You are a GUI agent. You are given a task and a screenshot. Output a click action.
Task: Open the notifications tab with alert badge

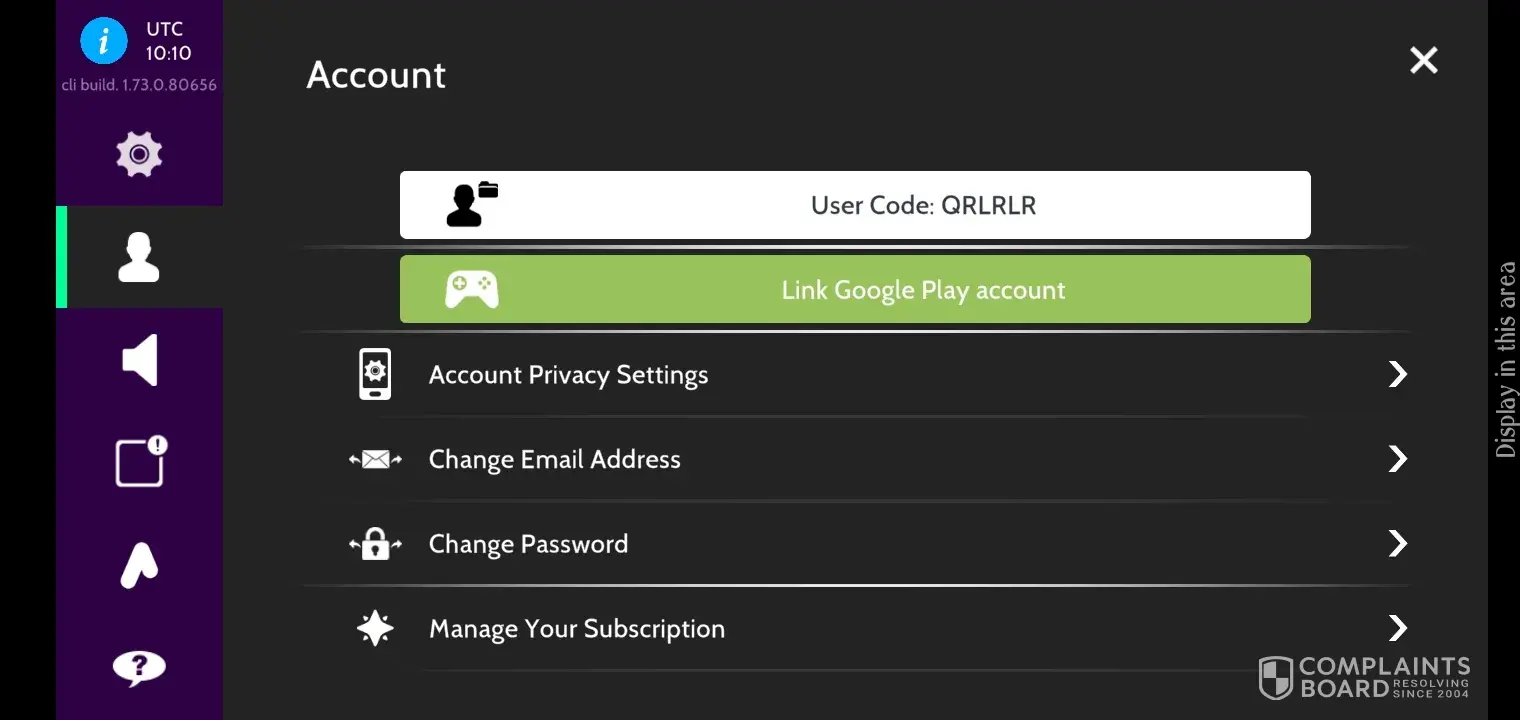(140, 462)
